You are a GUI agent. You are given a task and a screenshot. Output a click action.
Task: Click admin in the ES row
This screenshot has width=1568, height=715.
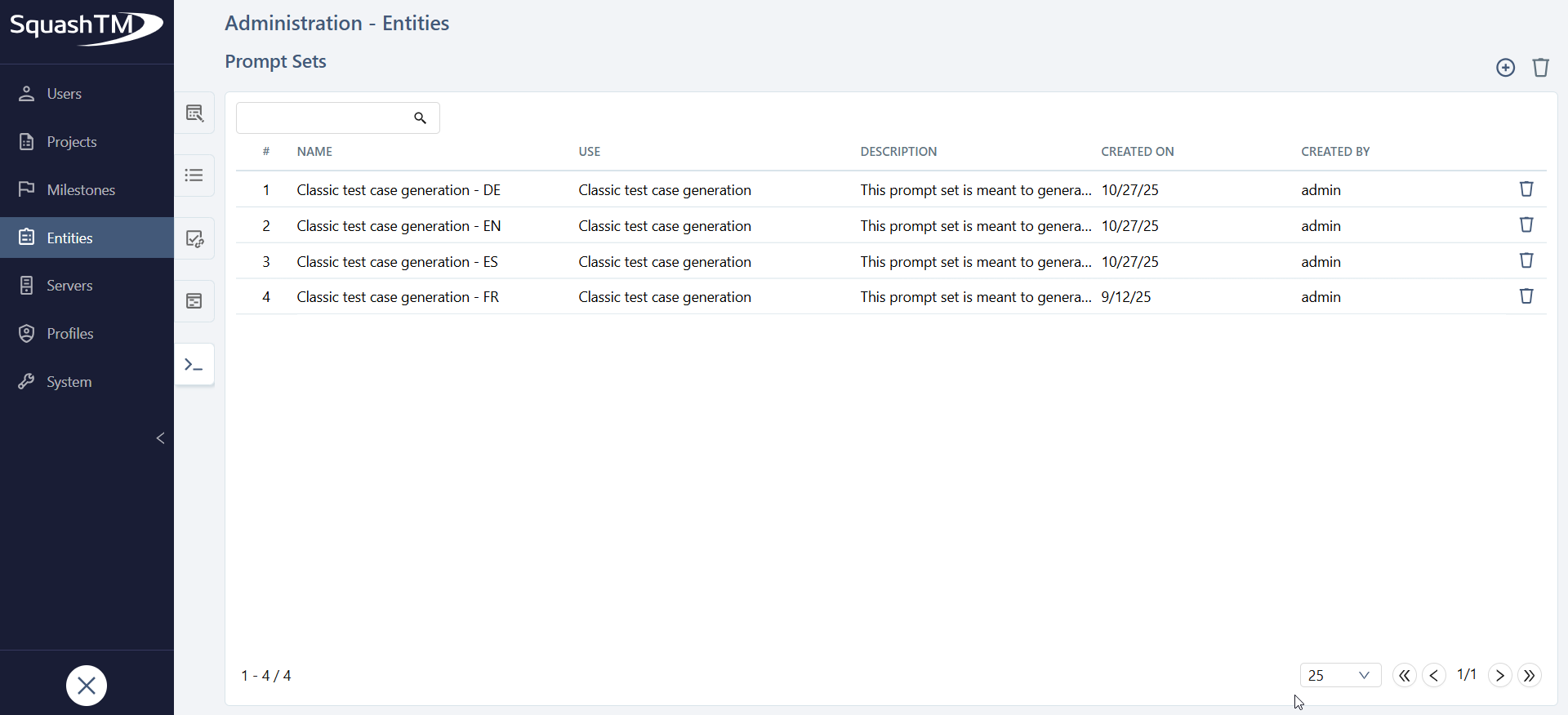point(1321,262)
